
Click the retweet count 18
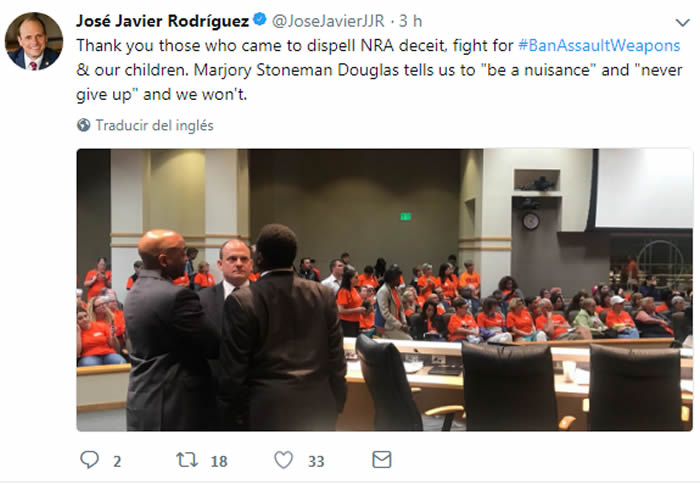[219, 461]
